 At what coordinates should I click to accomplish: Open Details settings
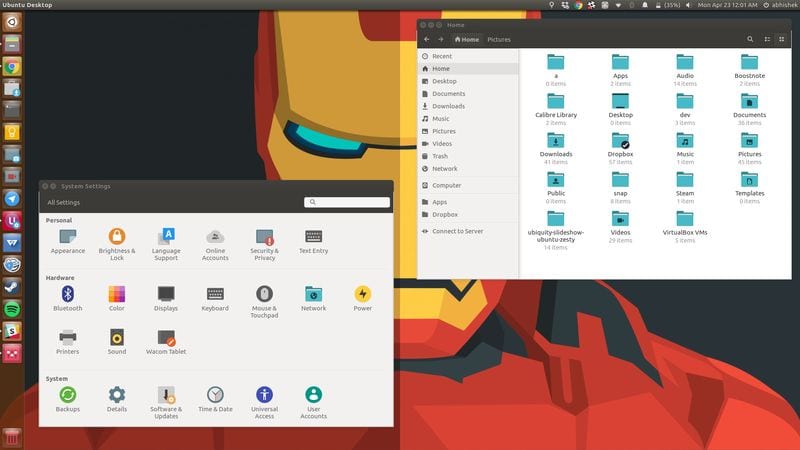click(117, 399)
